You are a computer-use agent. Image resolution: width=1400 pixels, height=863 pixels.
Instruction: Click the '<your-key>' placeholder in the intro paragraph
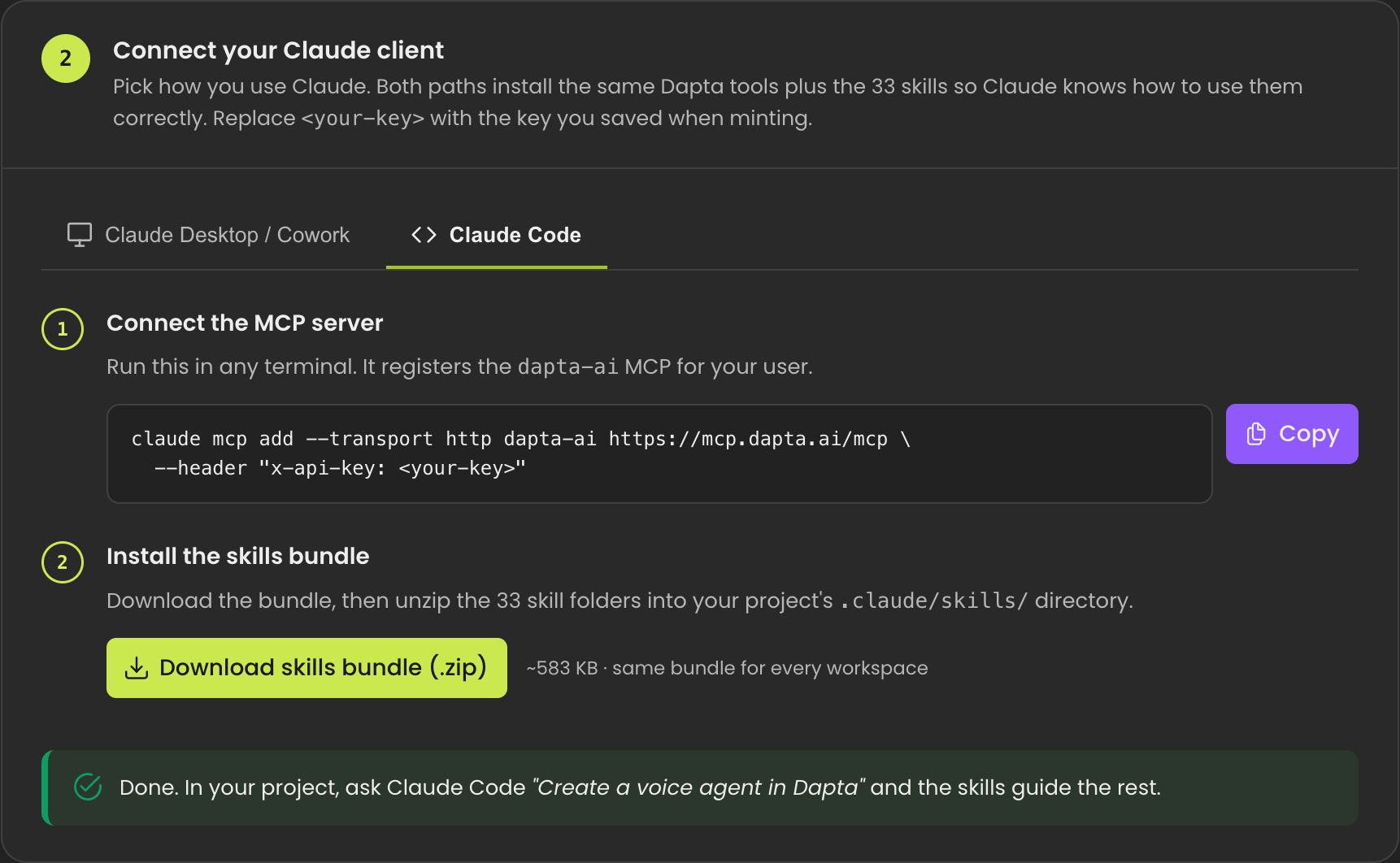pyautogui.click(x=363, y=119)
